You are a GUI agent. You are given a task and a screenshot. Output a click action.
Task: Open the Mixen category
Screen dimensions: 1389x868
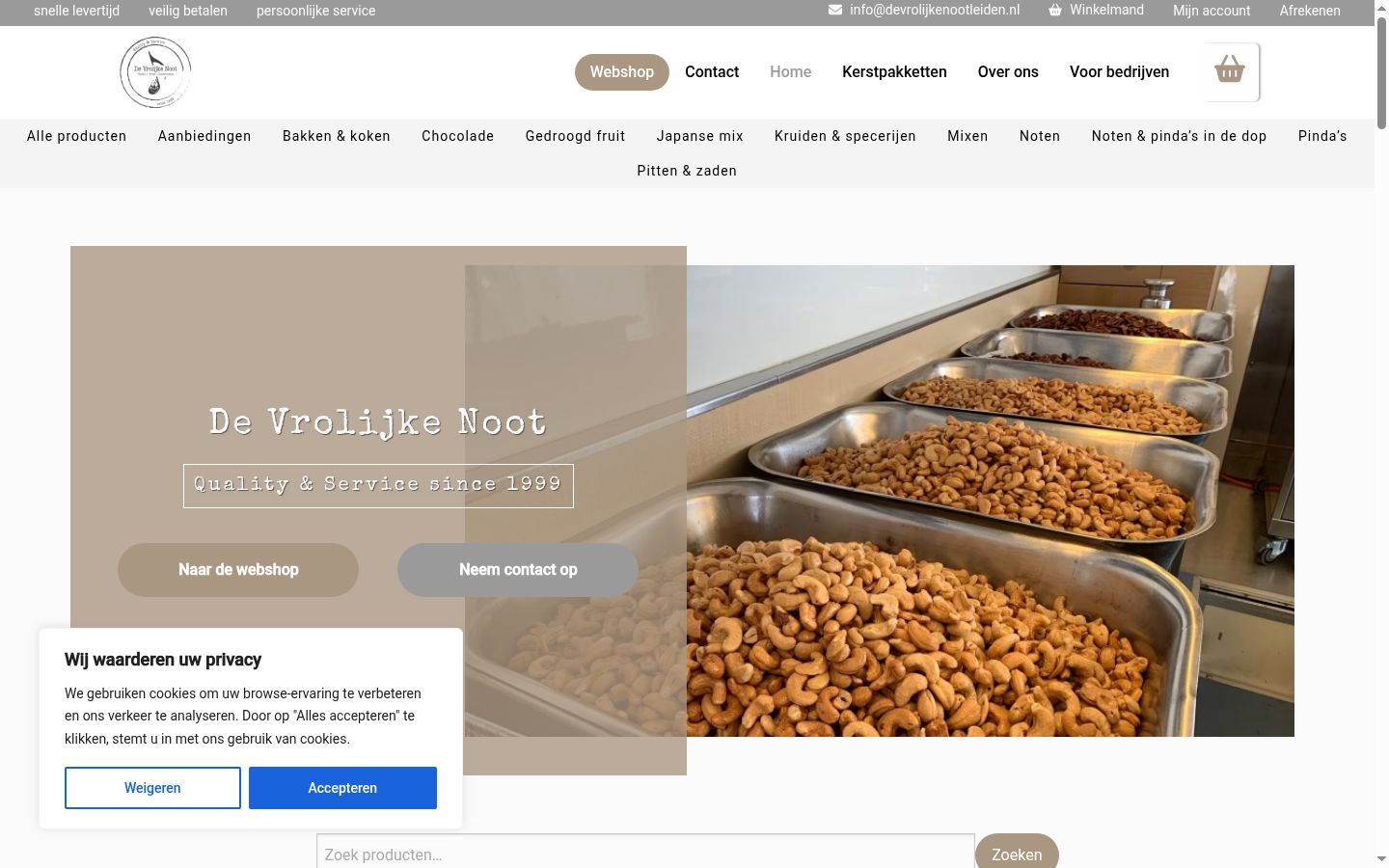click(967, 136)
